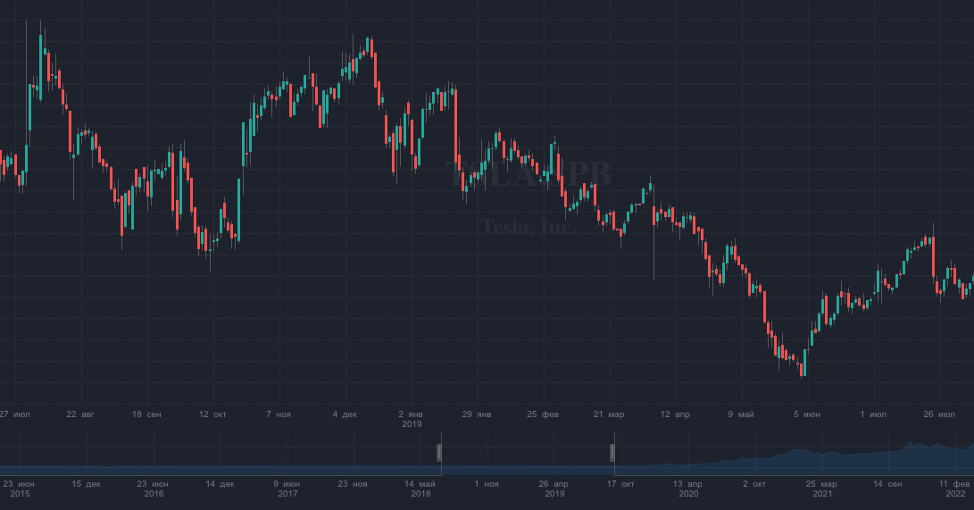Click navigator label '17 окт'
Viewport: 974px width, 510px height.
point(621,483)
